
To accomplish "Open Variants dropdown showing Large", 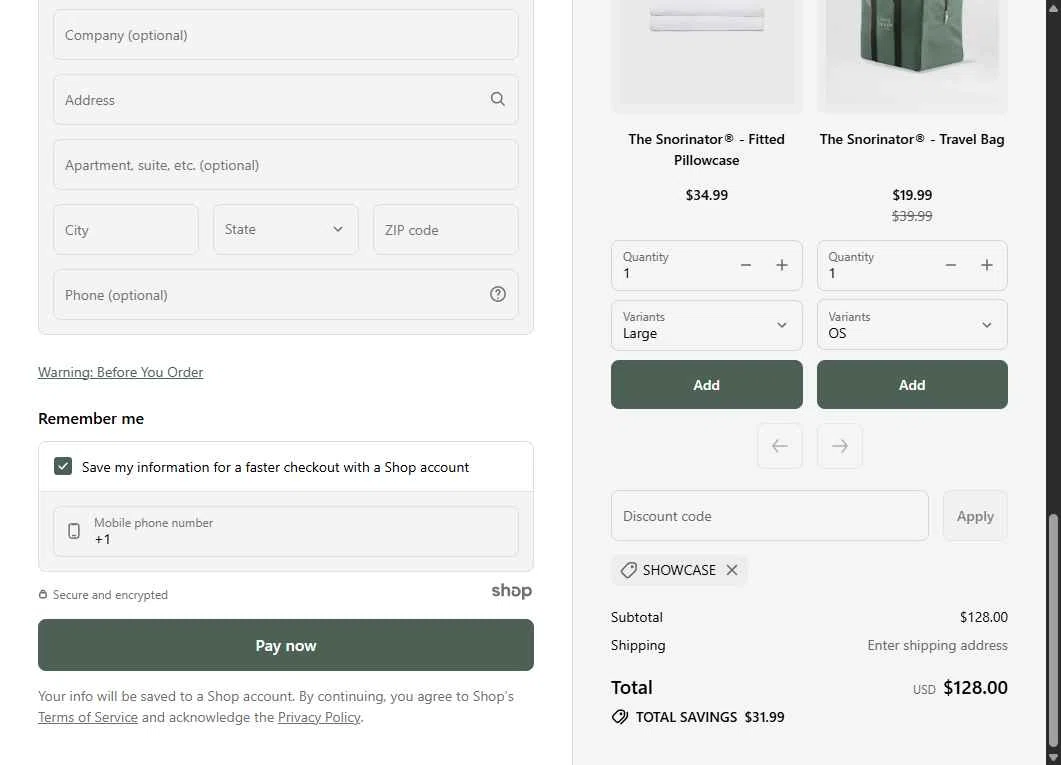I will coord(706,325).
